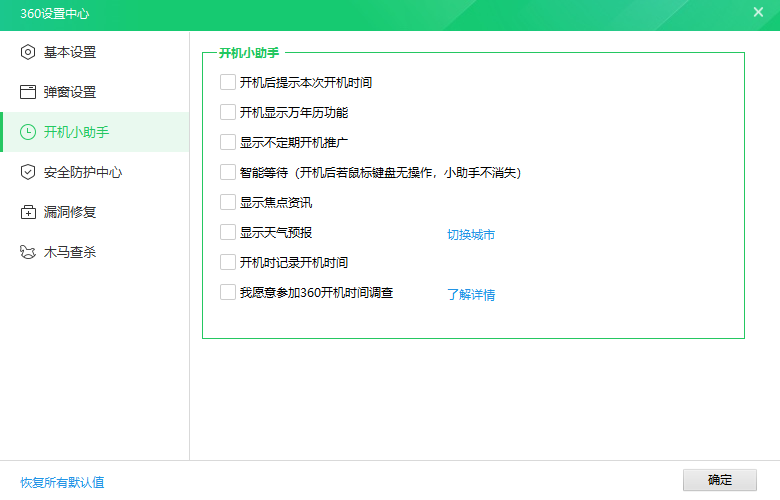
Task: Click the 切换城市 link
Action: point(471,234)
